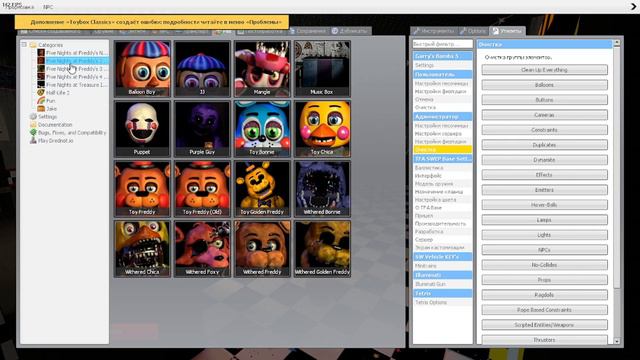Image resolution: width=640 pixels, height=360 pixels.
Task: Click the Constraints cleanup button
Action: [544, 130]
